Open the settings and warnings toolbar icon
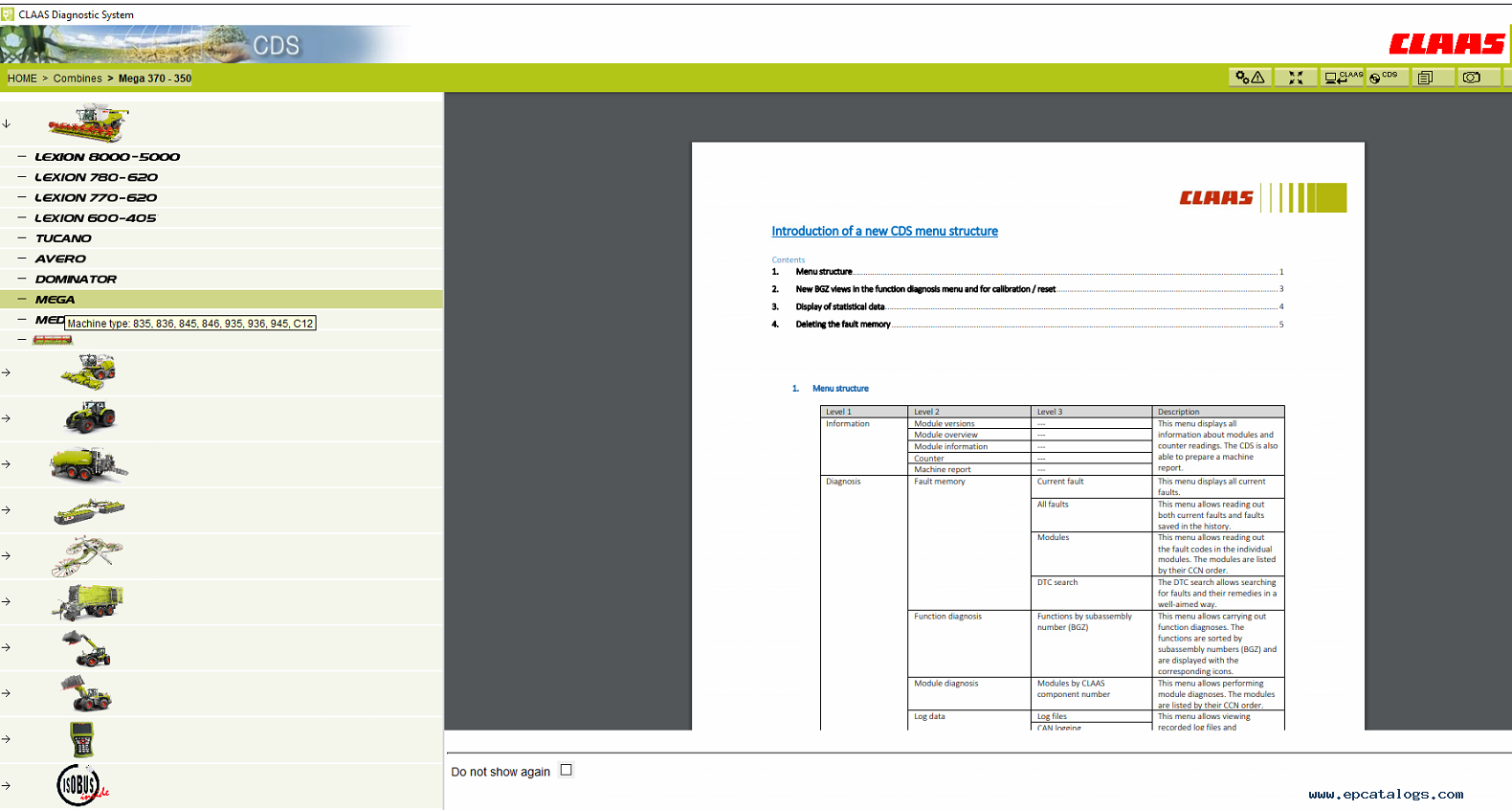Viewport: 1512px width, 810px height. coord(1250,78)
